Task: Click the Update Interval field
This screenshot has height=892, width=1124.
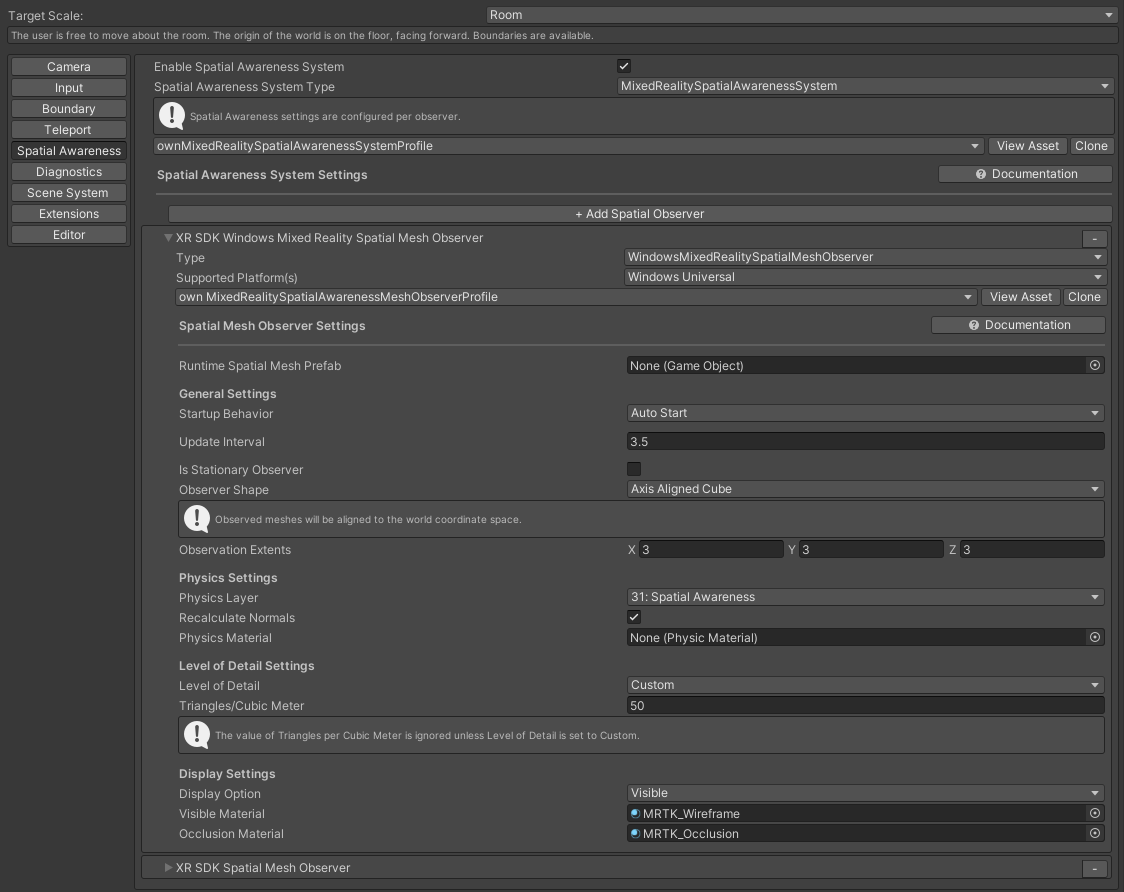Action: 865,441
